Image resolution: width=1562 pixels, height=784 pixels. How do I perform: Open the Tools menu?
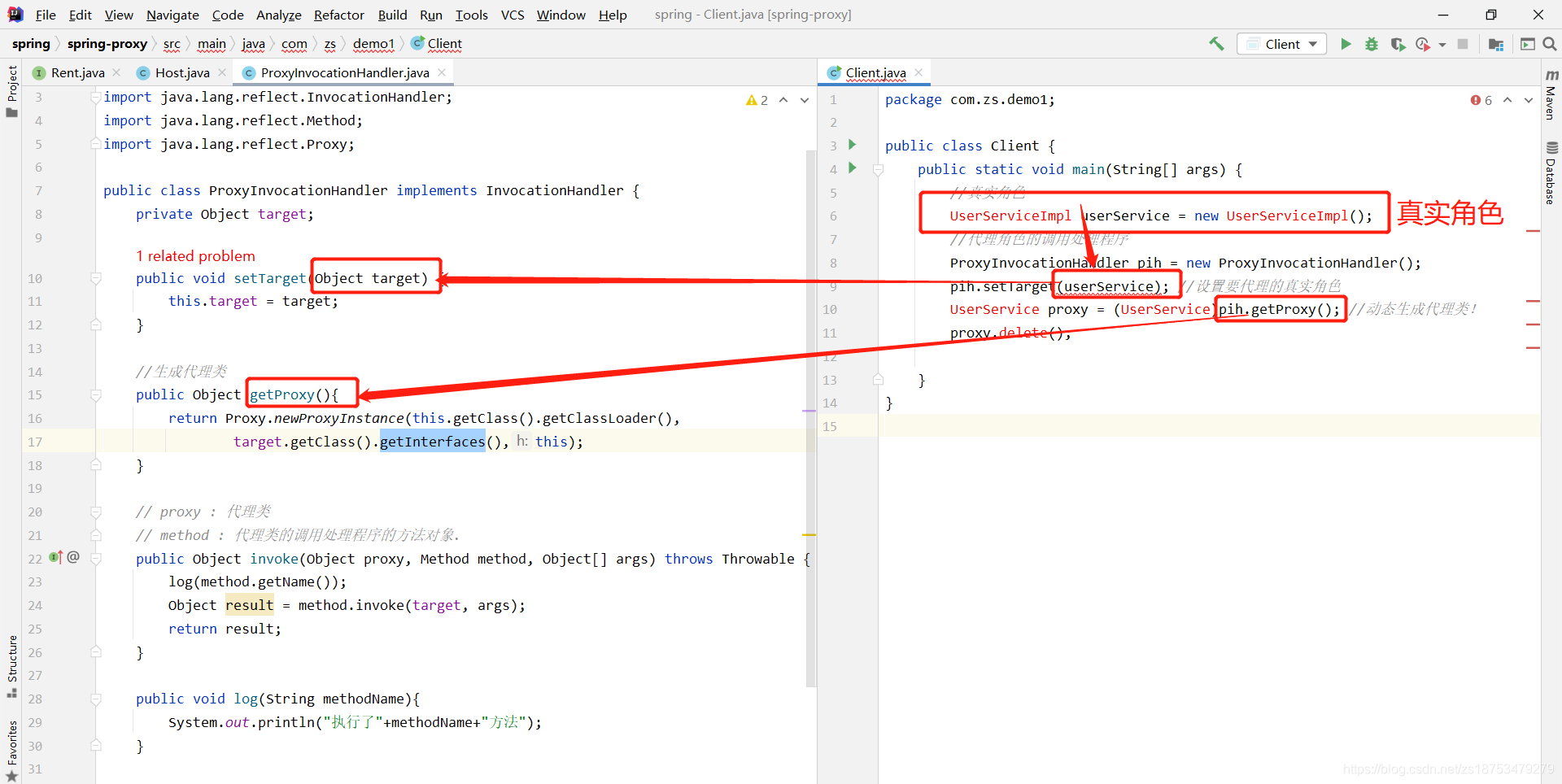coord(472,15)
